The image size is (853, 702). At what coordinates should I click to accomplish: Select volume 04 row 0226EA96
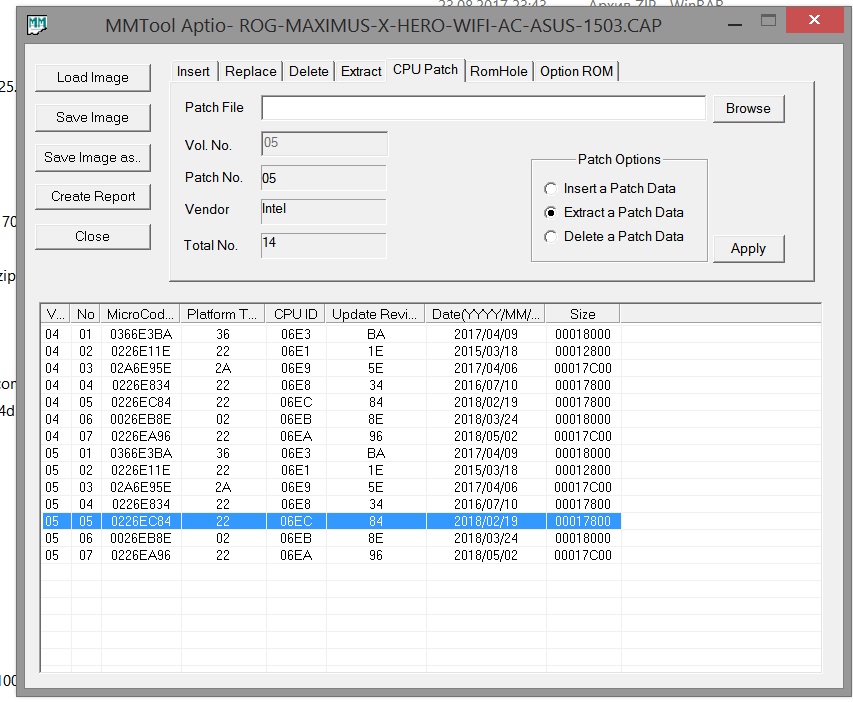[331, 436]
